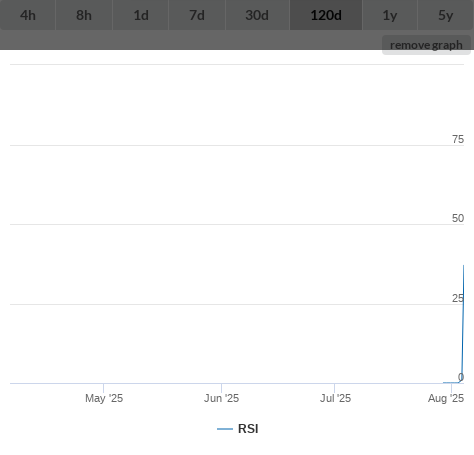The image size is (474, 455).
Task: Toggle the RSI legend series
Action: coord(238,429)
